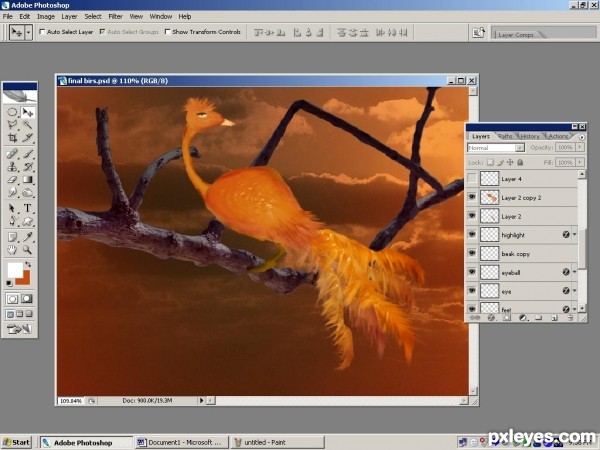Delete layer with trash icon
Viewport: 600px width, 450px height.
click(571, 318)
